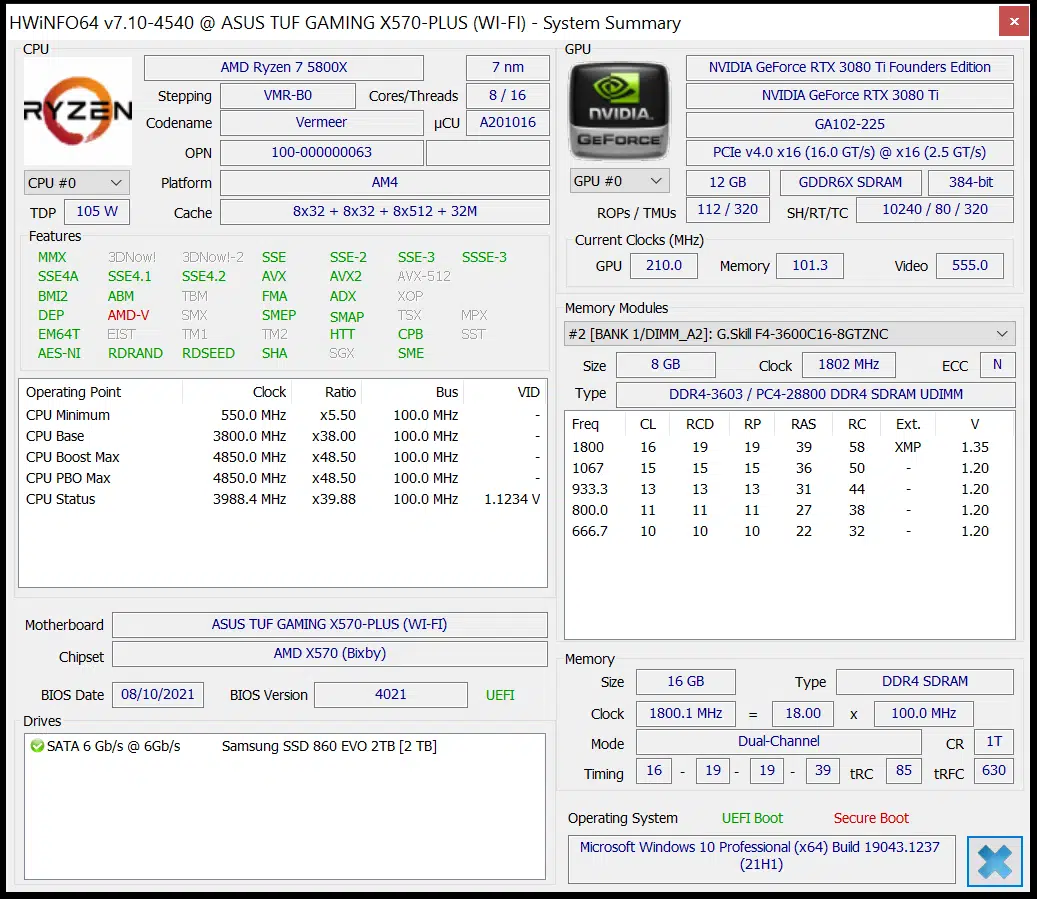
Task: Click the Ryzen CPU logo image
Action: [78, 111]
